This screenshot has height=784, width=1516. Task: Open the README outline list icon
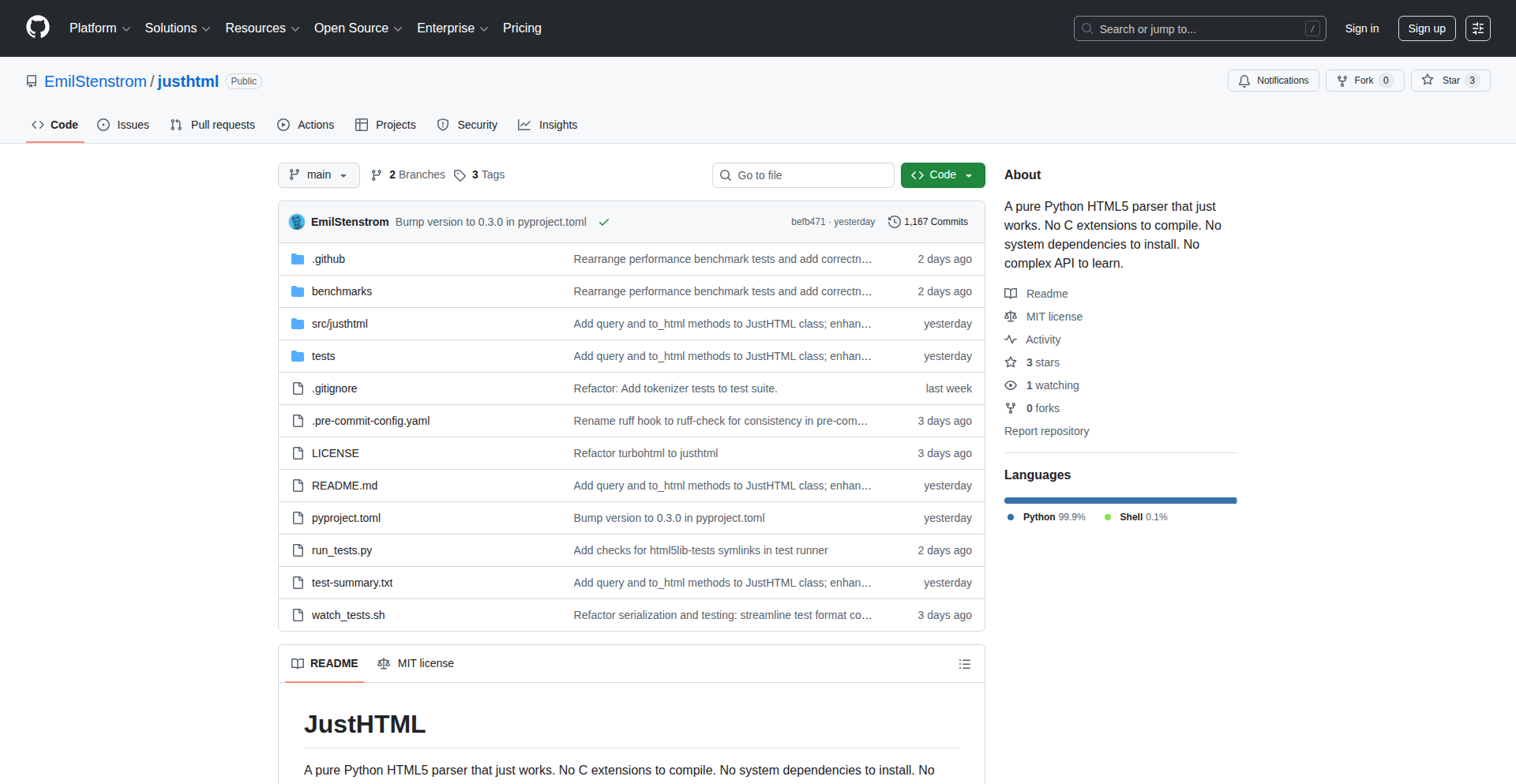[x=964, y=664]
